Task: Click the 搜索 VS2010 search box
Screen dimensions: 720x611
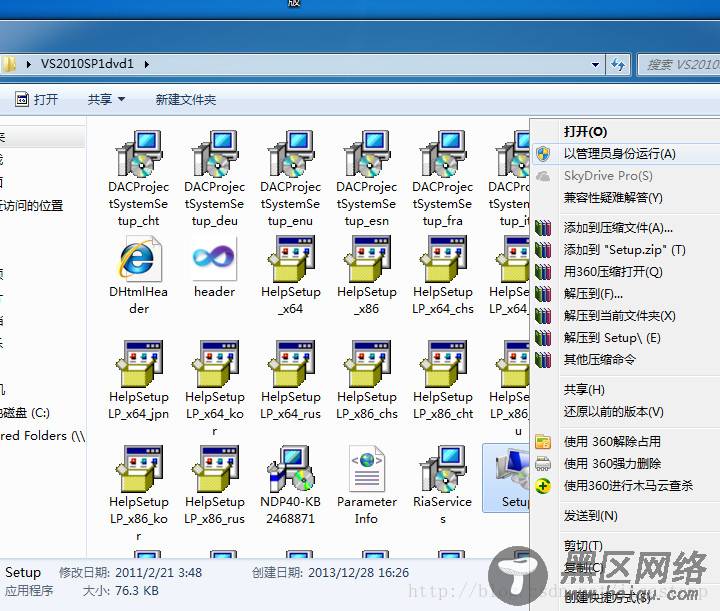Action: (679, 64)
